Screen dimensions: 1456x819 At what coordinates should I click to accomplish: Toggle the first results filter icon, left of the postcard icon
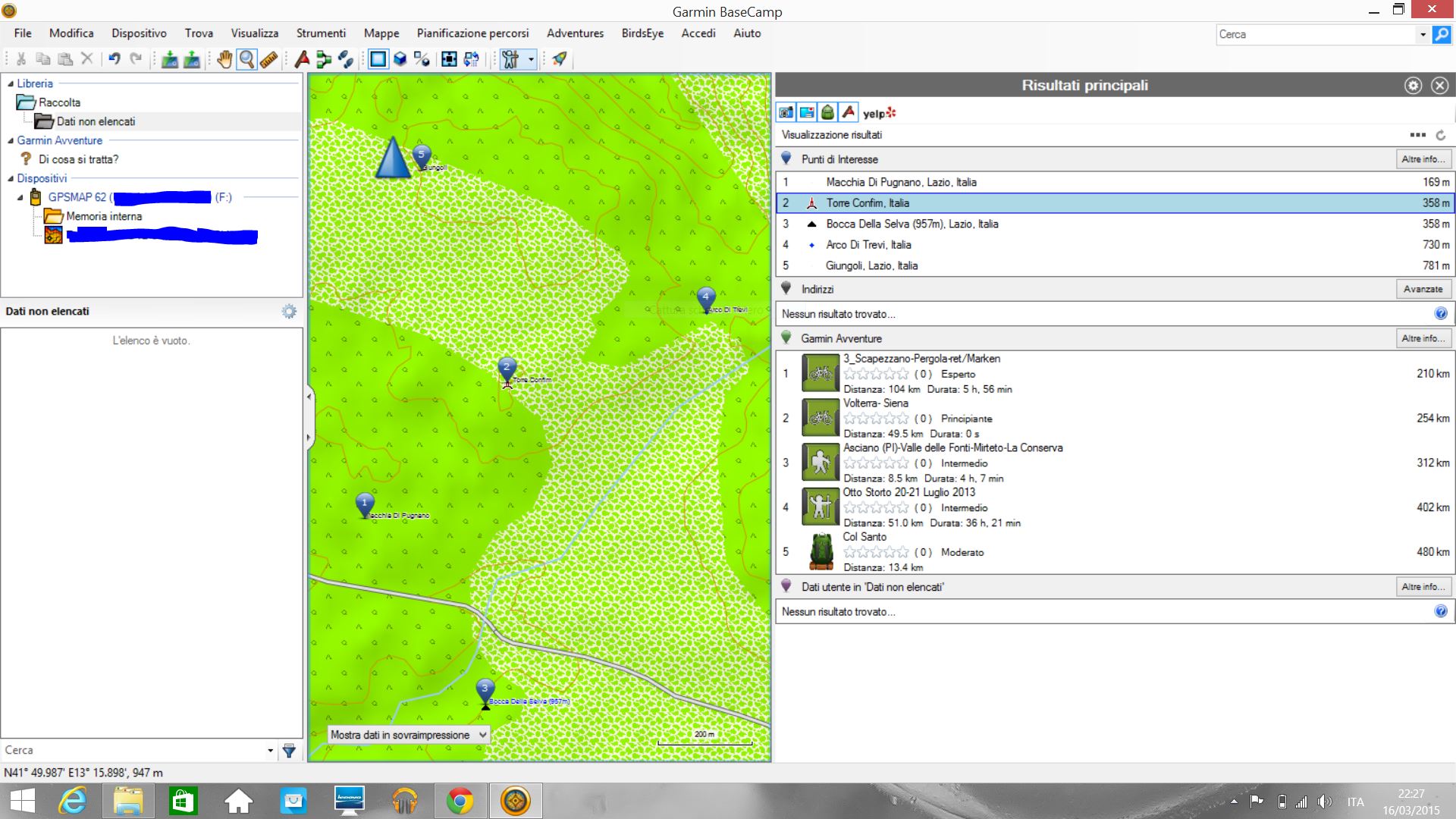786,113
